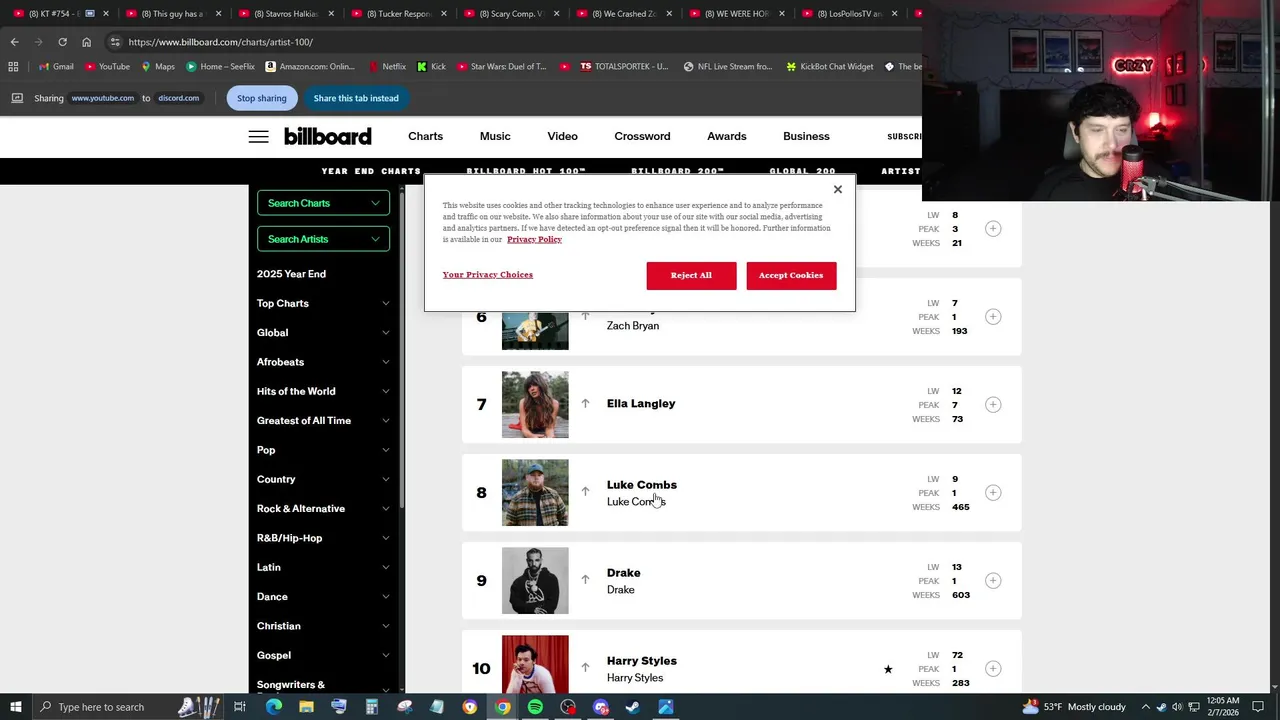Open the Search Artists dropdown

coord(323,239)
